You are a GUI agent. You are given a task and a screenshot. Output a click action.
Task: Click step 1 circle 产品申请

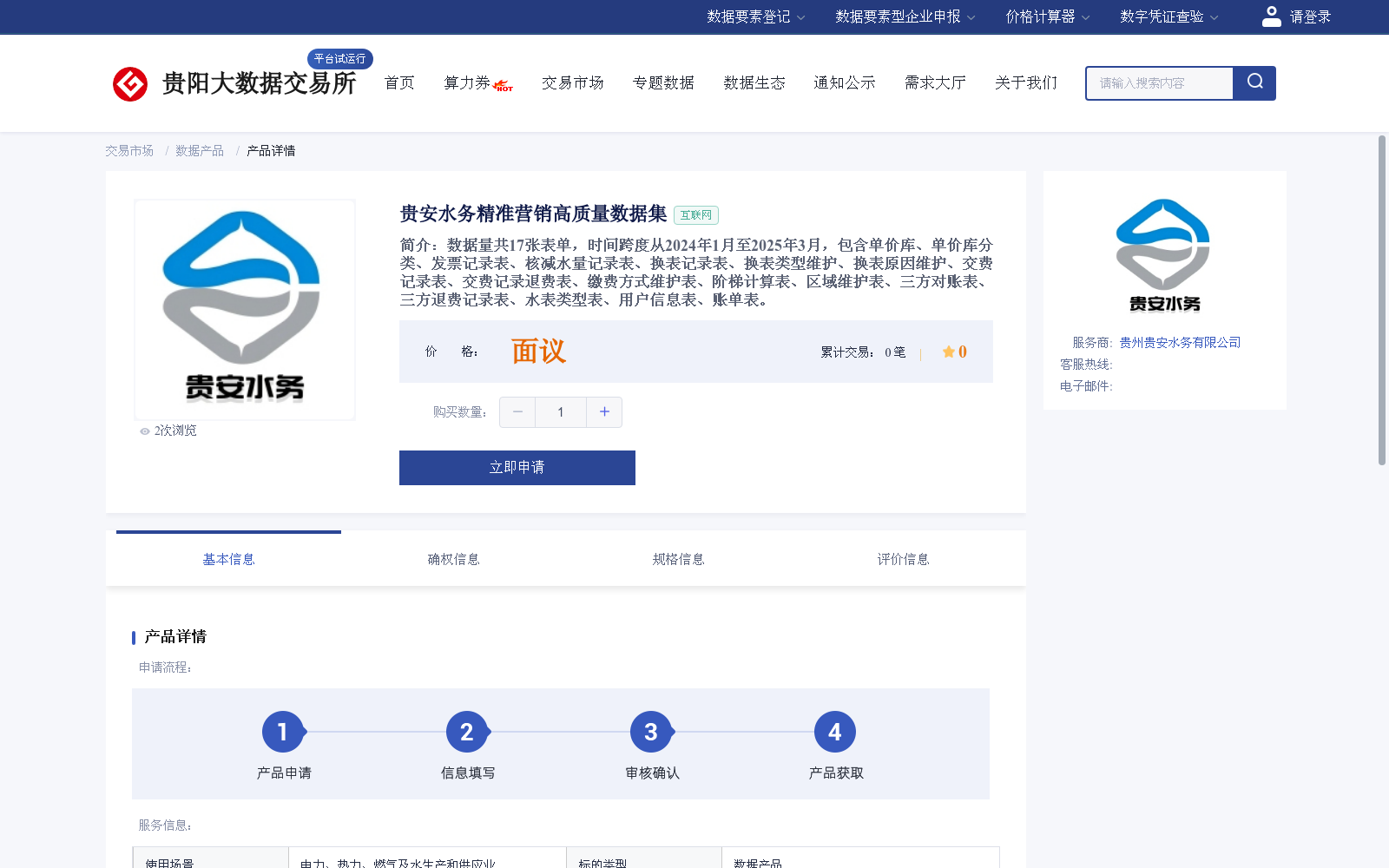pyautogui.click(x=283, y=733)
